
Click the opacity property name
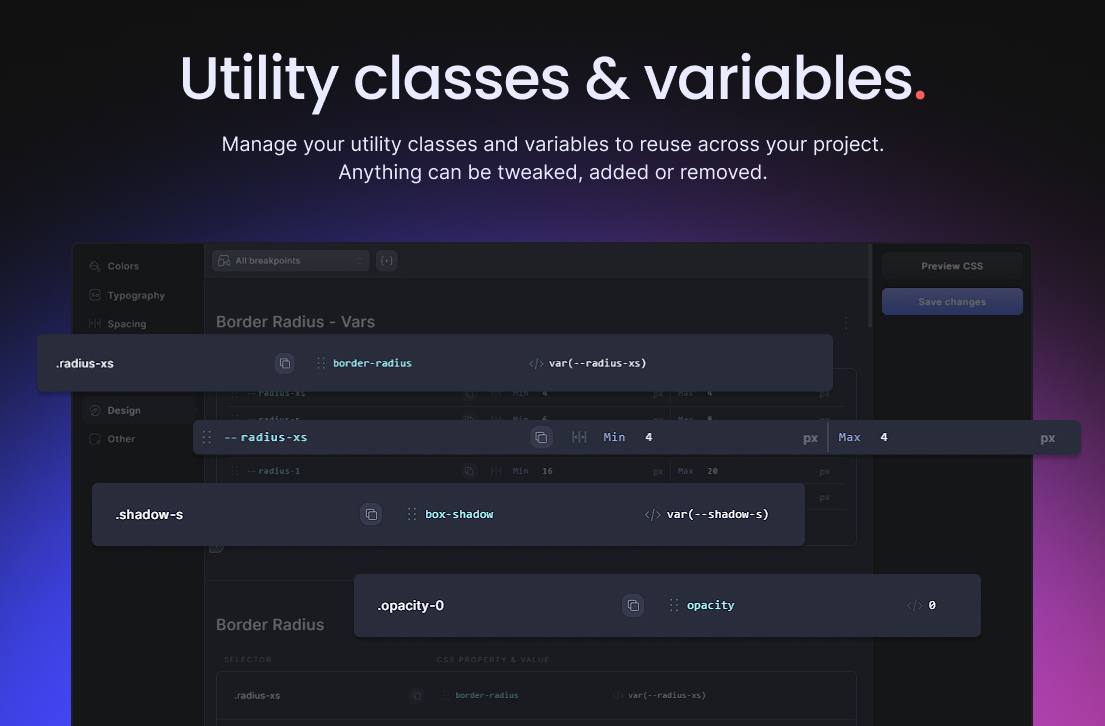click(710, 605)
